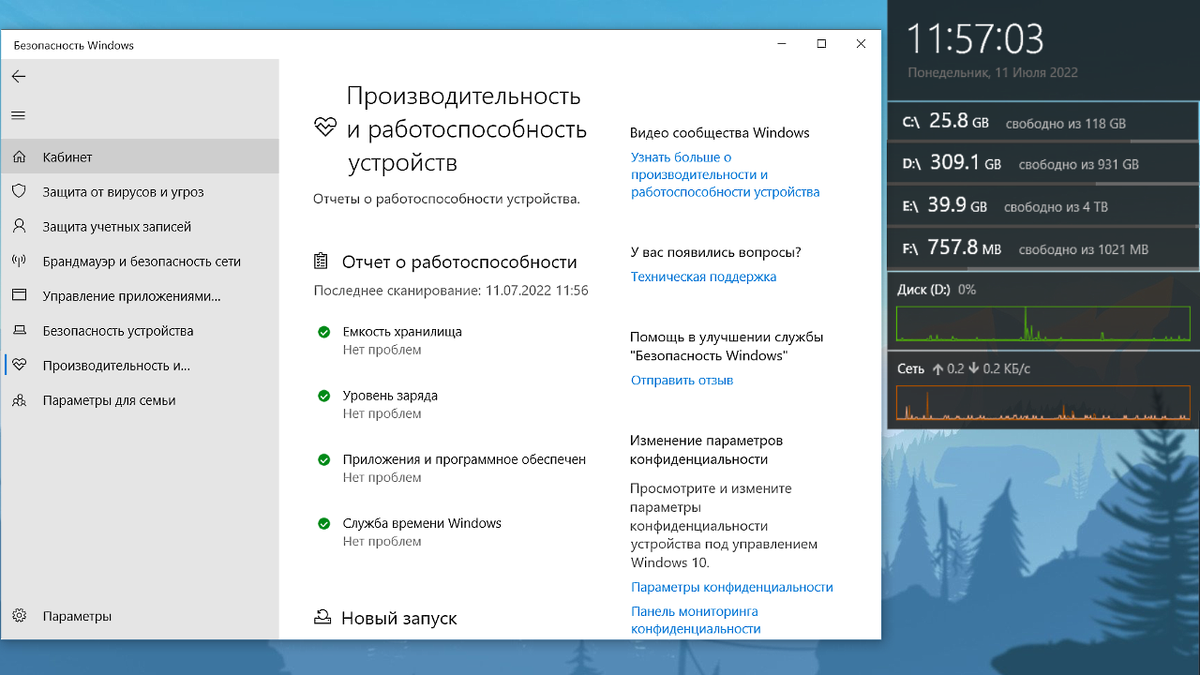Open Защита от вирусов и угроз

coord(140,191)
